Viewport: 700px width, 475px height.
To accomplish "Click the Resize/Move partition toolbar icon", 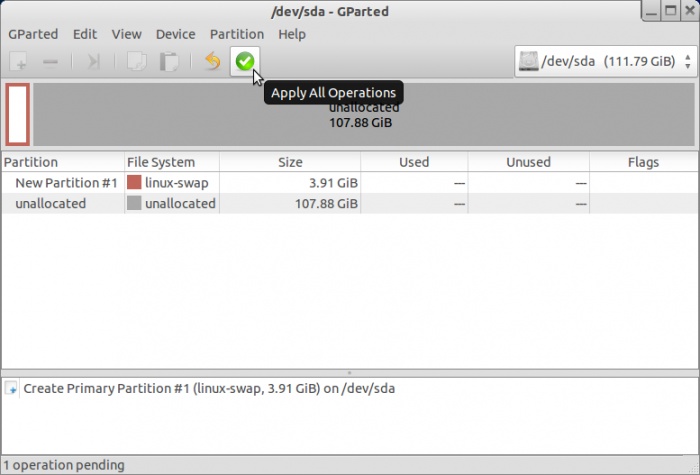I will [93, 61].
